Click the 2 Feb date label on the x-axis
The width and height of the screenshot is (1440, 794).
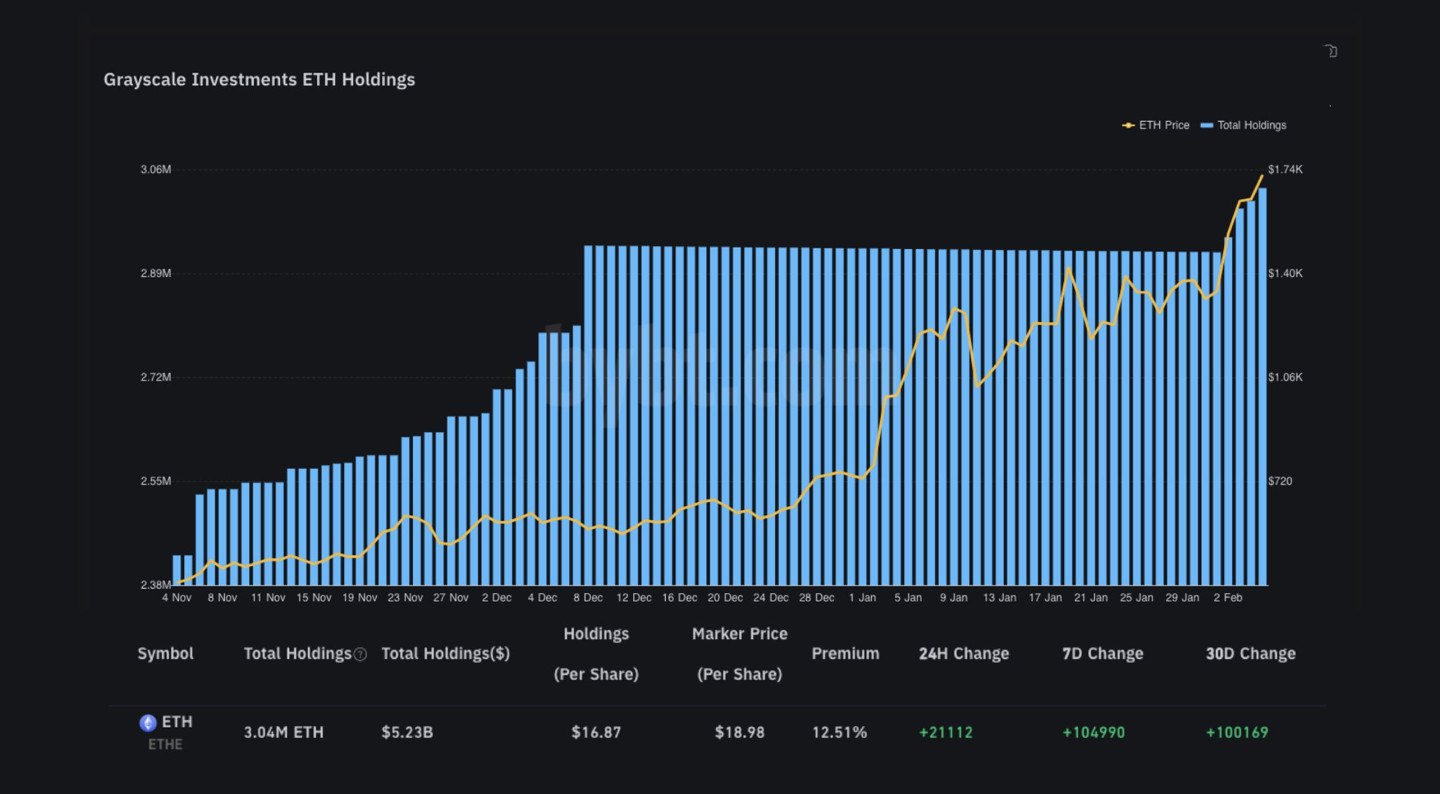point(1228,597)
